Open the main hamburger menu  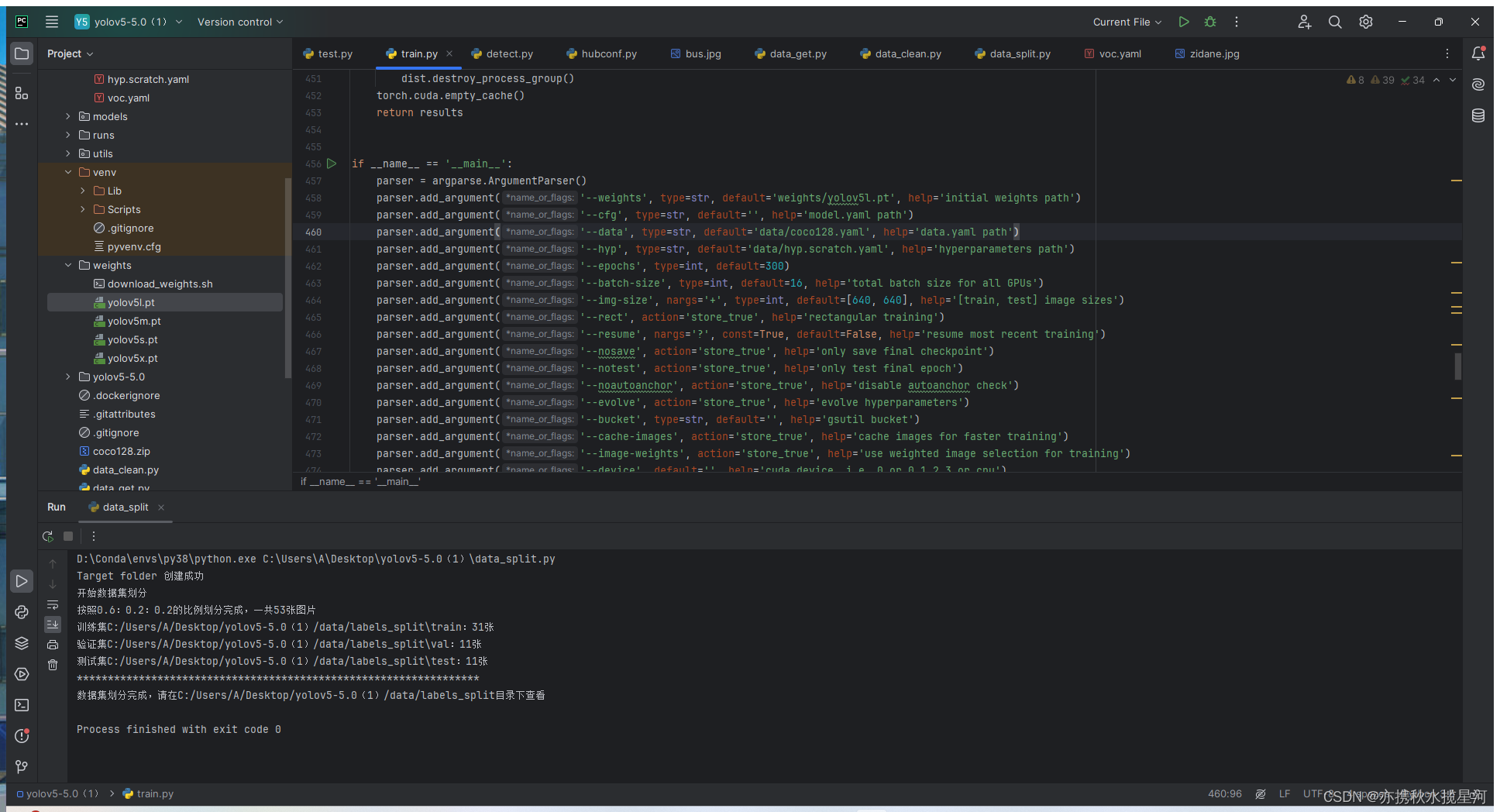[52, 22]
